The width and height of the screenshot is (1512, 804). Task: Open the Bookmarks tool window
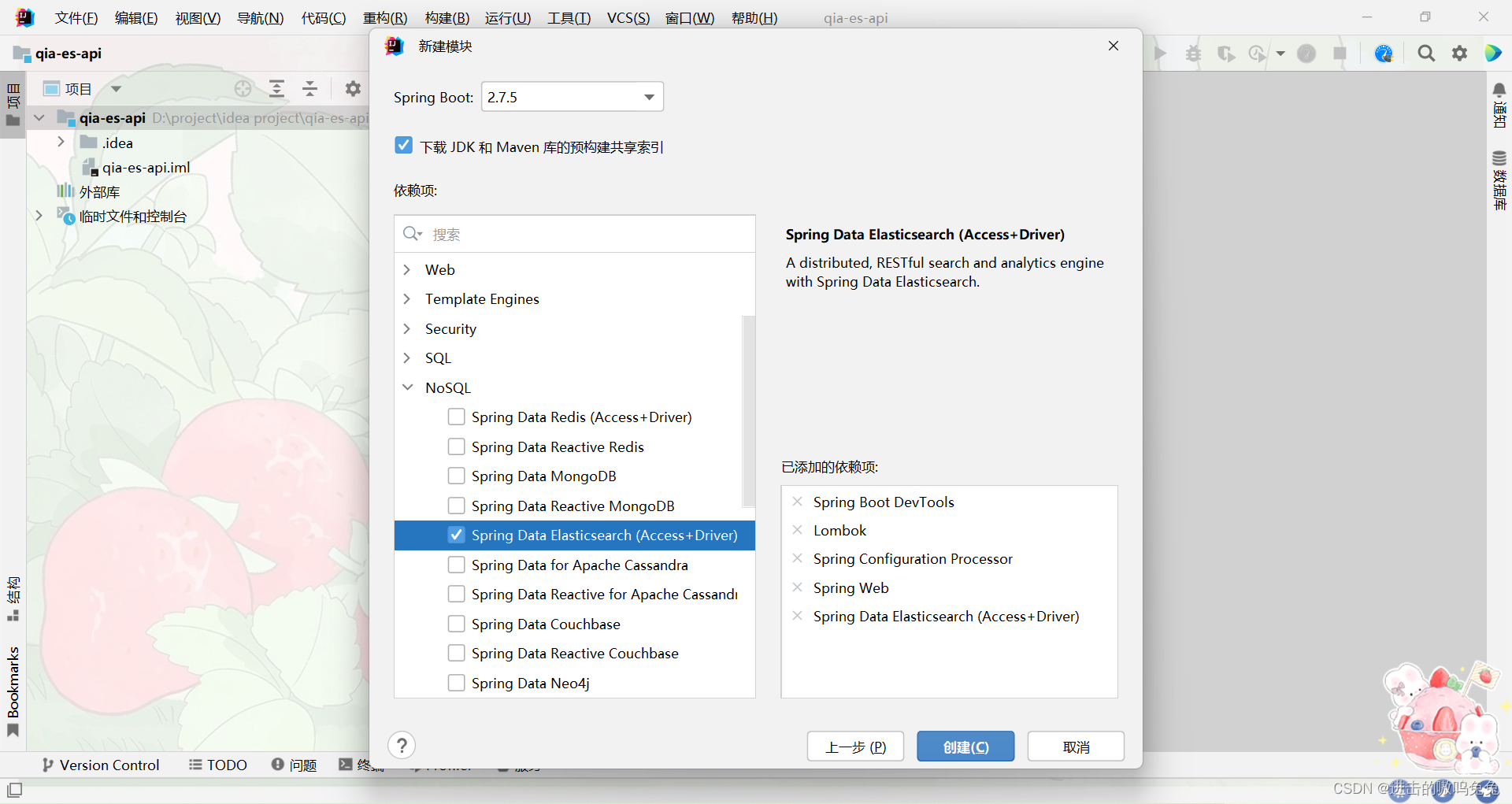point(13,692)
